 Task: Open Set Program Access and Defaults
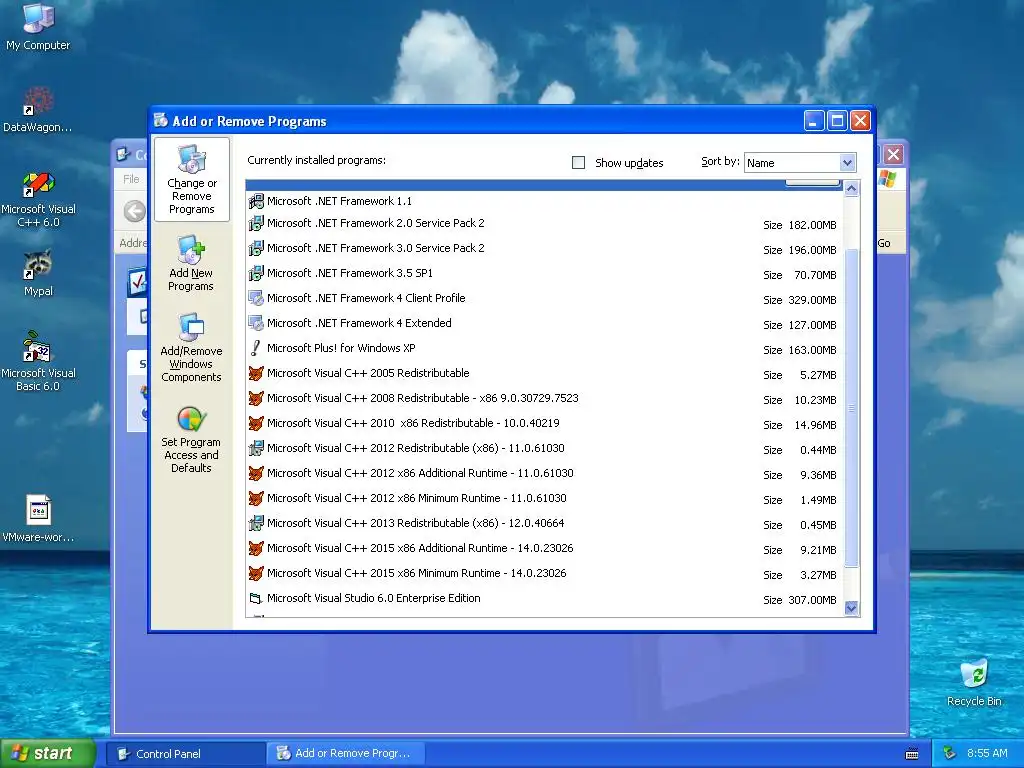click(191, 439)
